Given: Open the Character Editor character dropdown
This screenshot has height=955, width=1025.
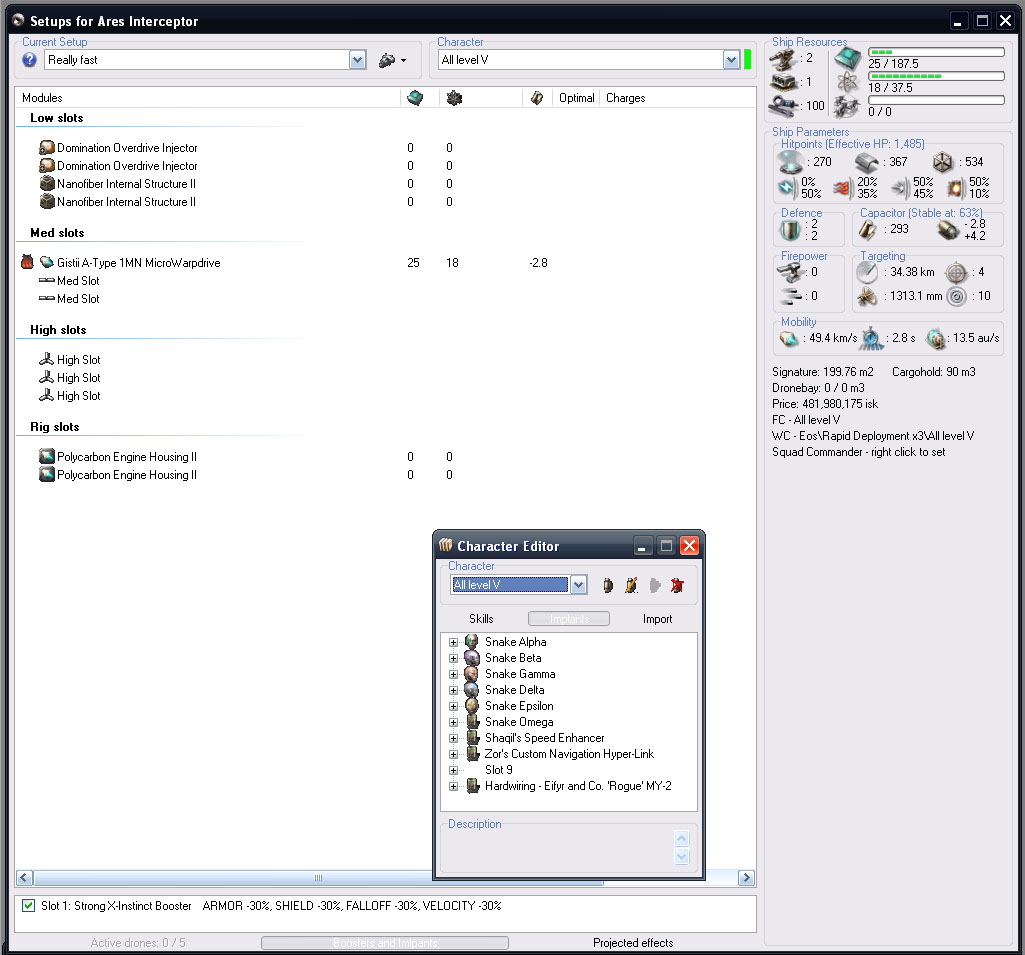Looking at the screenshot, I should (x=579, y=585).
